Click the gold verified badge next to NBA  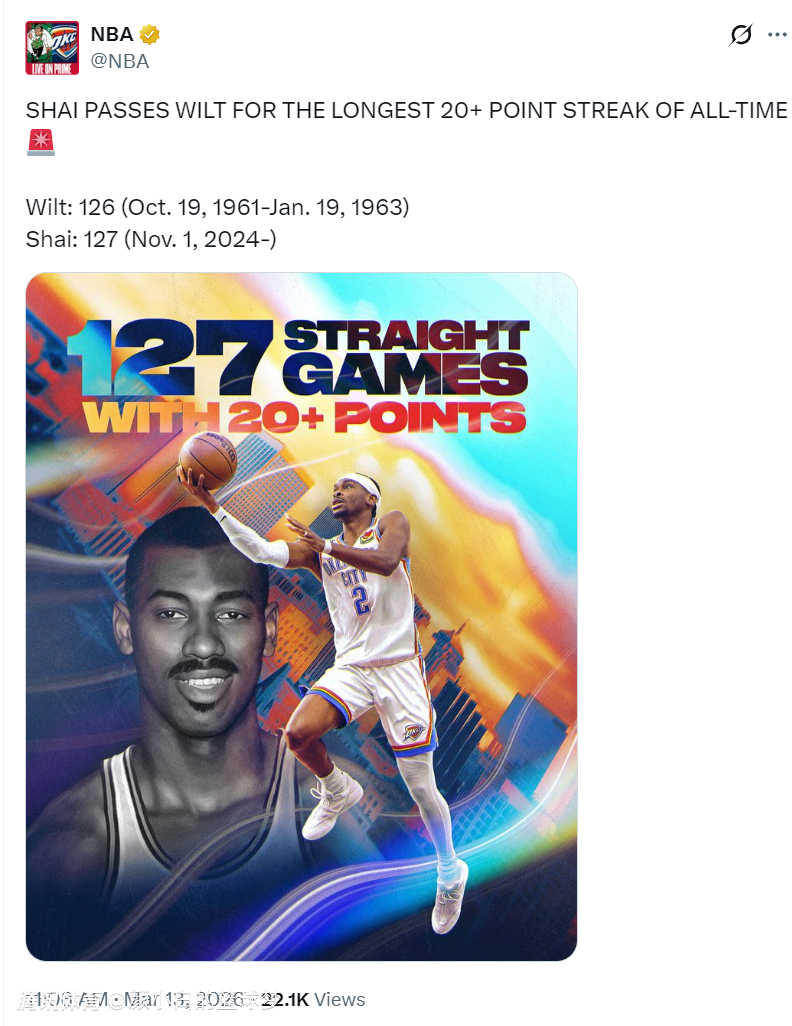(150, 34)
